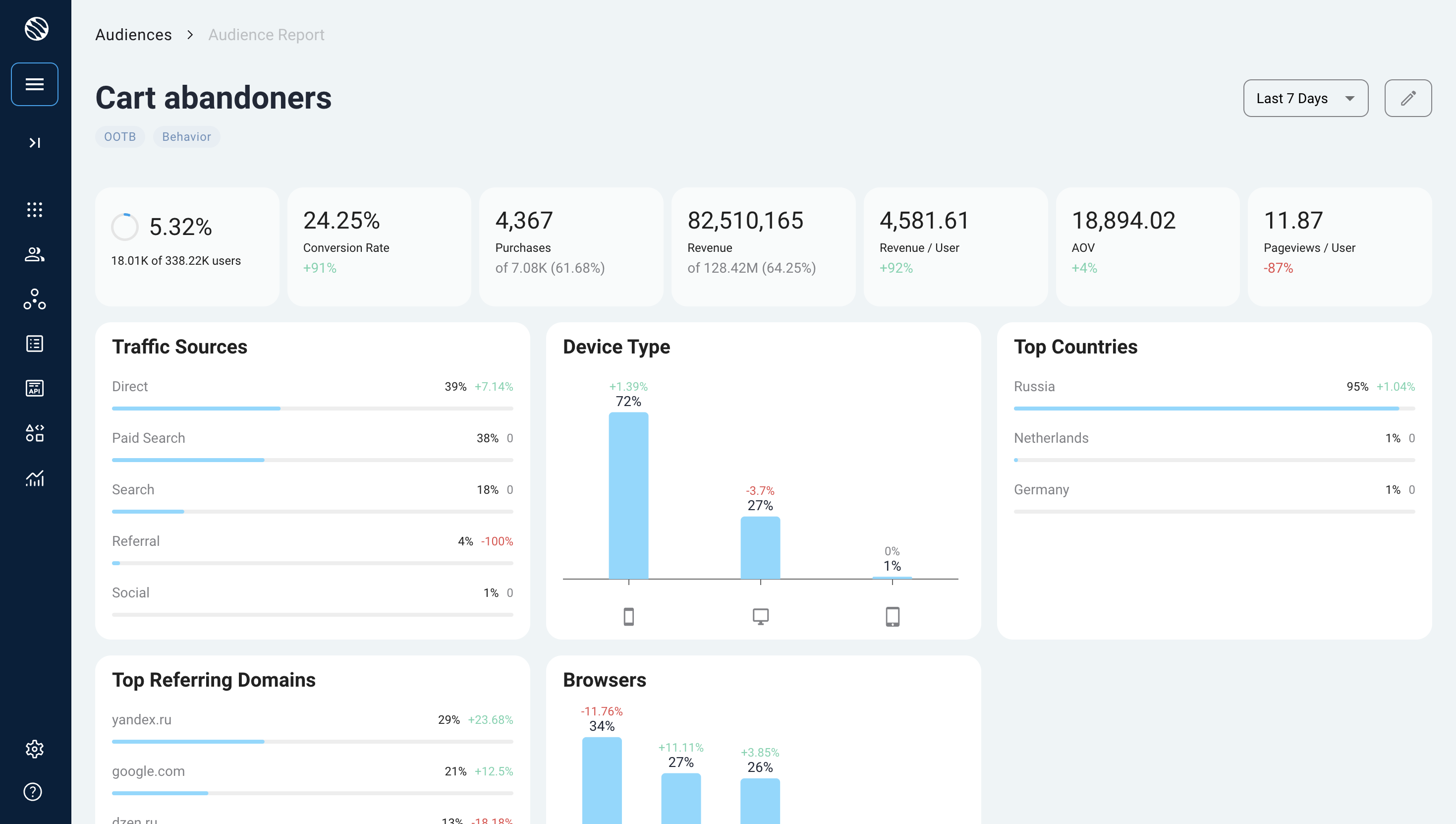1456x824 pixels.
Task: Open the analytics chart icon in sidebar
Action: click(x=35, y=478)
